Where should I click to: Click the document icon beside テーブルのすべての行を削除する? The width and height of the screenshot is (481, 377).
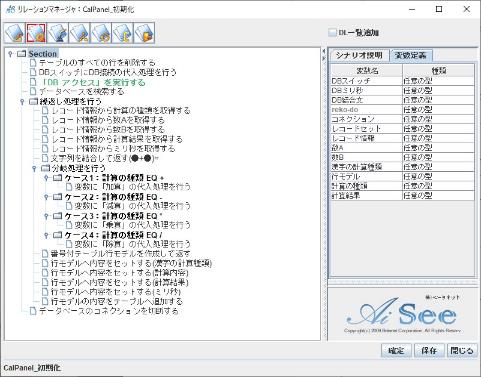(33, 63)
